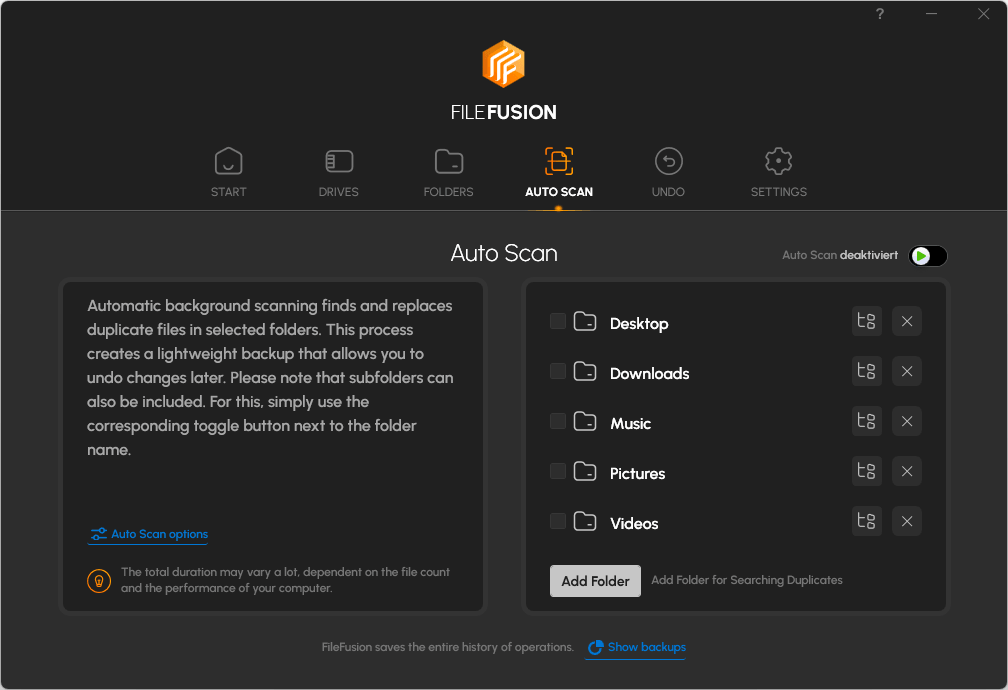This screenshot has height=690, width=1008.
Task: Click the lightbulb hint icon
Action: 98,580
